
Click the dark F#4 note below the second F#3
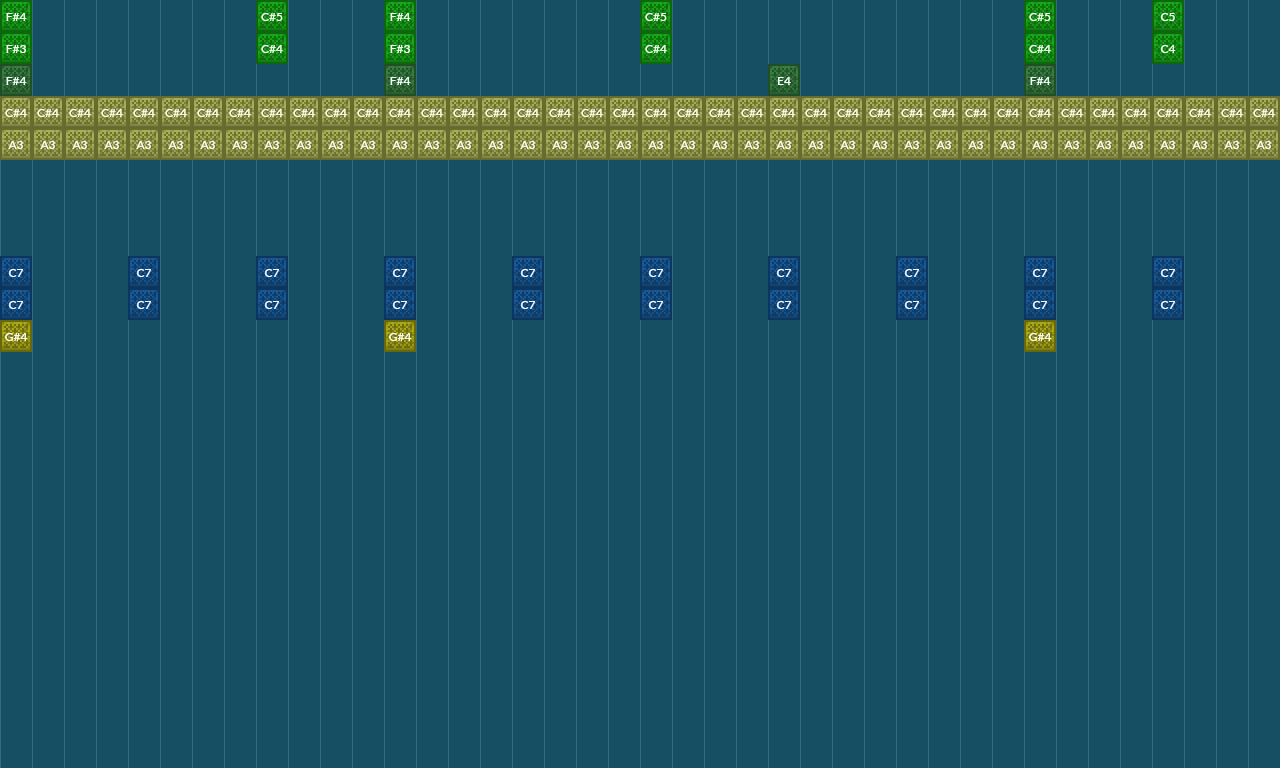(x=400, y=80)
